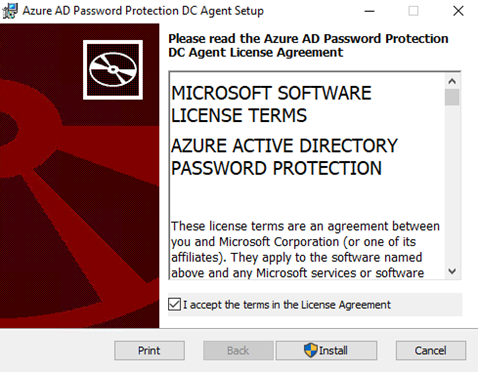Close the setup window with the X
Image resolution: width=478 pixels, height=372 pixels.
458,11
